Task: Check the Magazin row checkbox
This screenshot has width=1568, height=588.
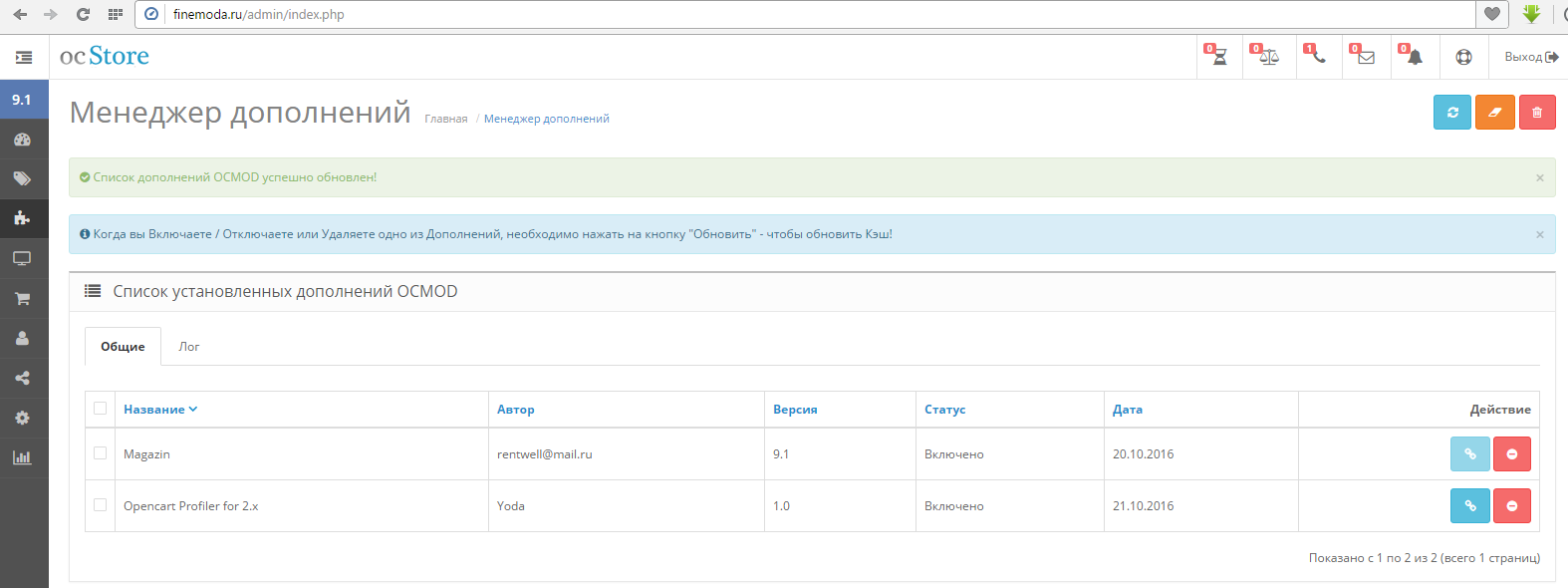Action: (x=100, y=452)
